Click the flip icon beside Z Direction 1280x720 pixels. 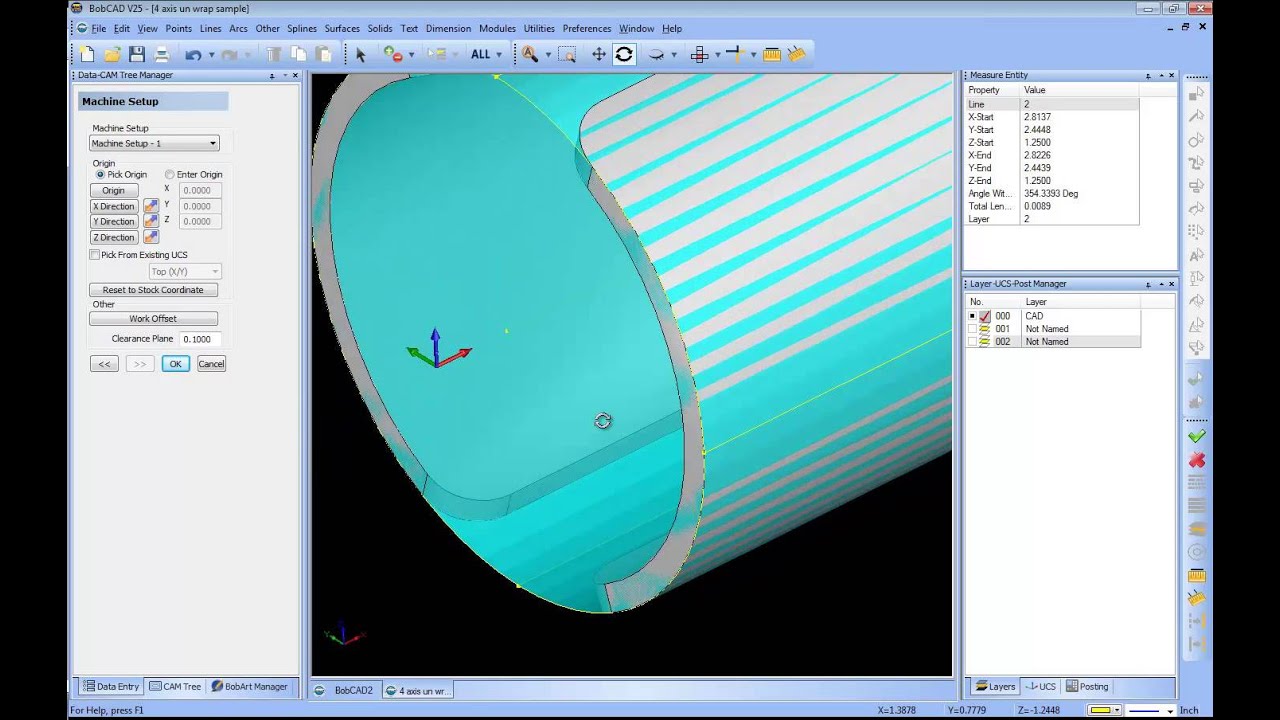click(151, 237)
